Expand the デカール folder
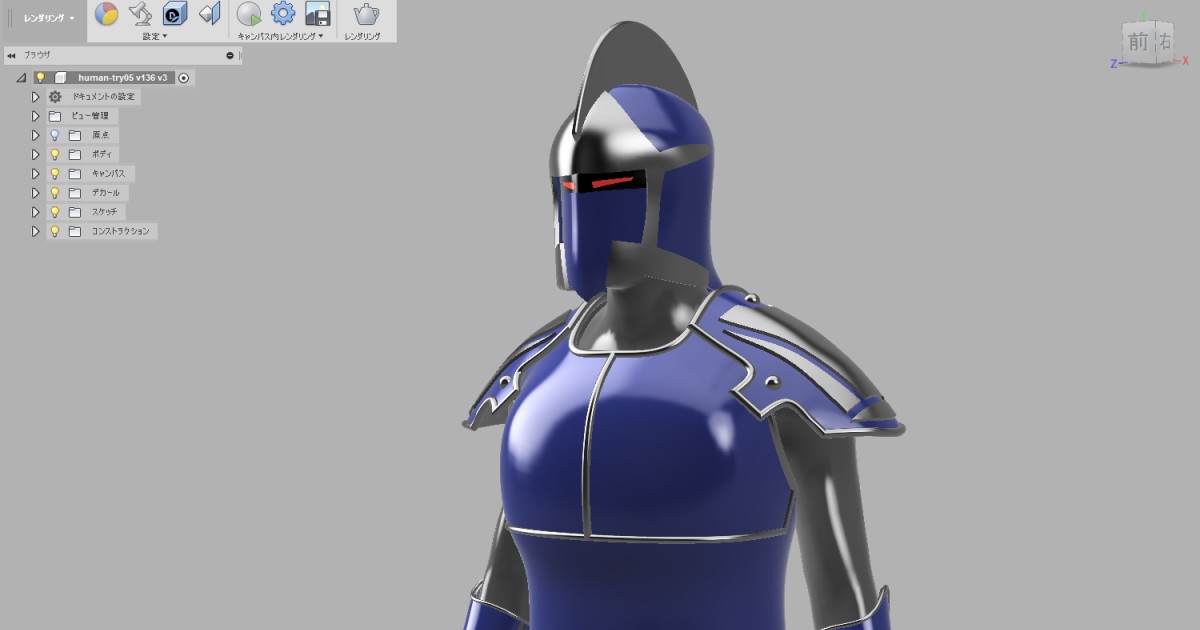1200x630 pixels. [35, 192]
